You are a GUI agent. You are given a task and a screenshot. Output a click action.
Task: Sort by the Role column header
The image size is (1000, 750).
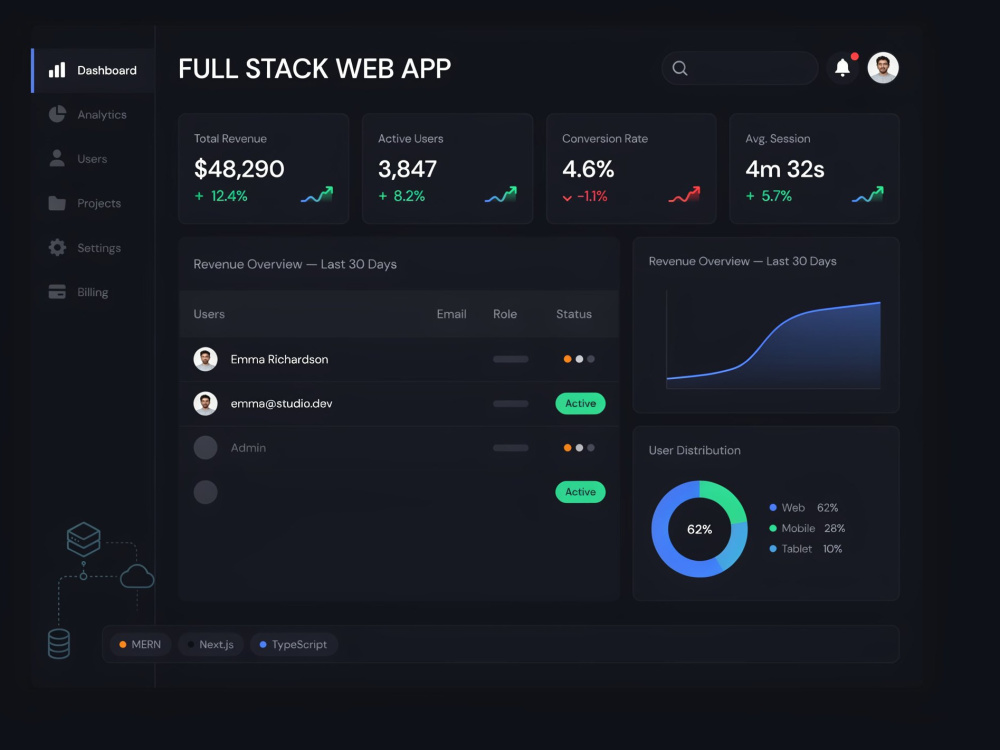505,314
